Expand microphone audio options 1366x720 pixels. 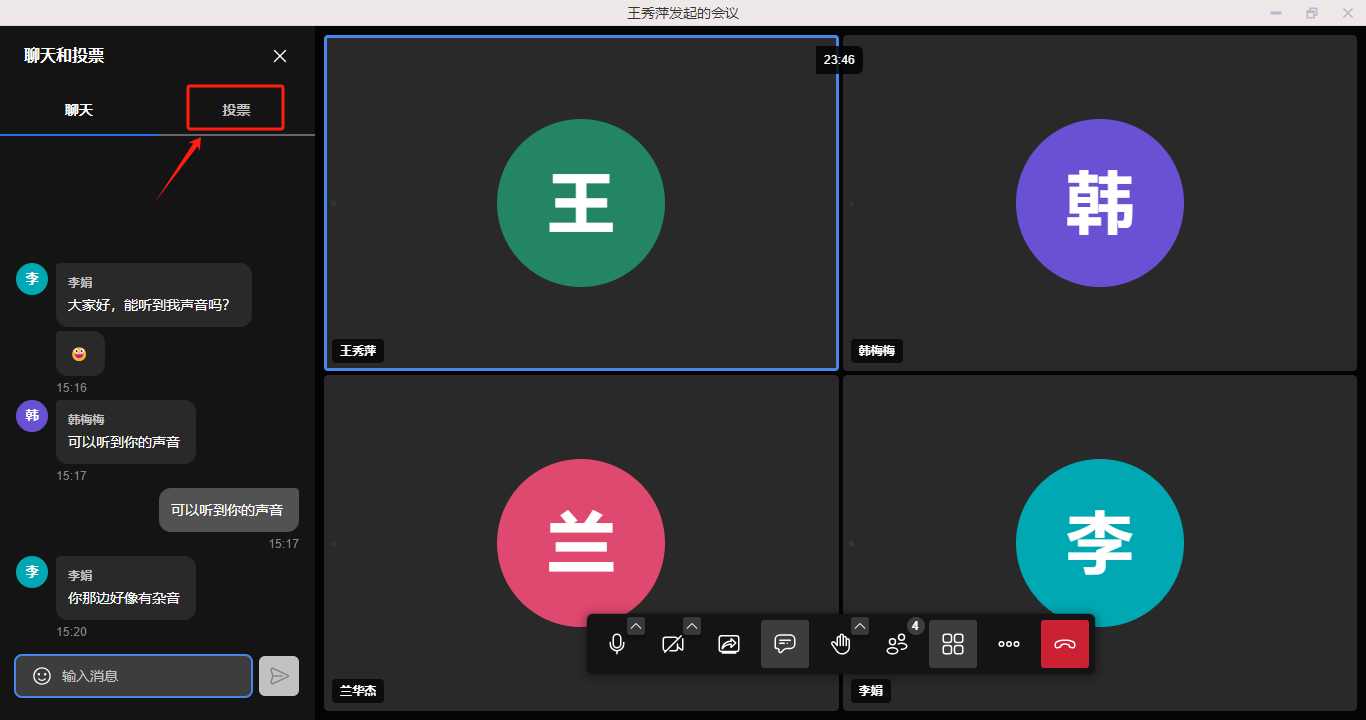(637, 626)
